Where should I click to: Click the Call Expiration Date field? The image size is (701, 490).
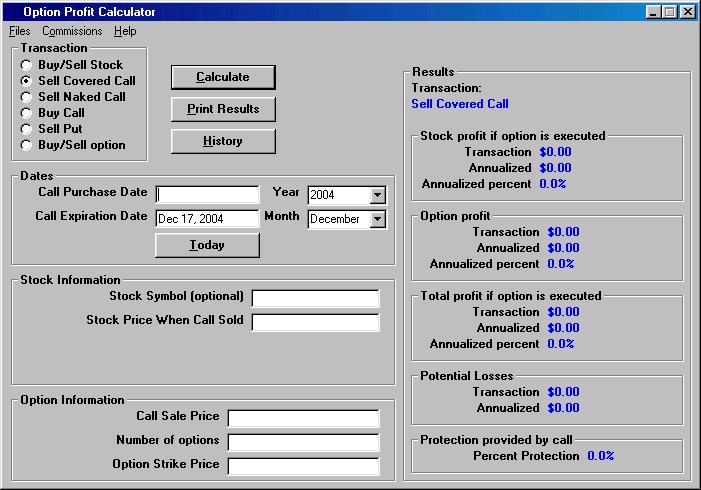point(207,219)
